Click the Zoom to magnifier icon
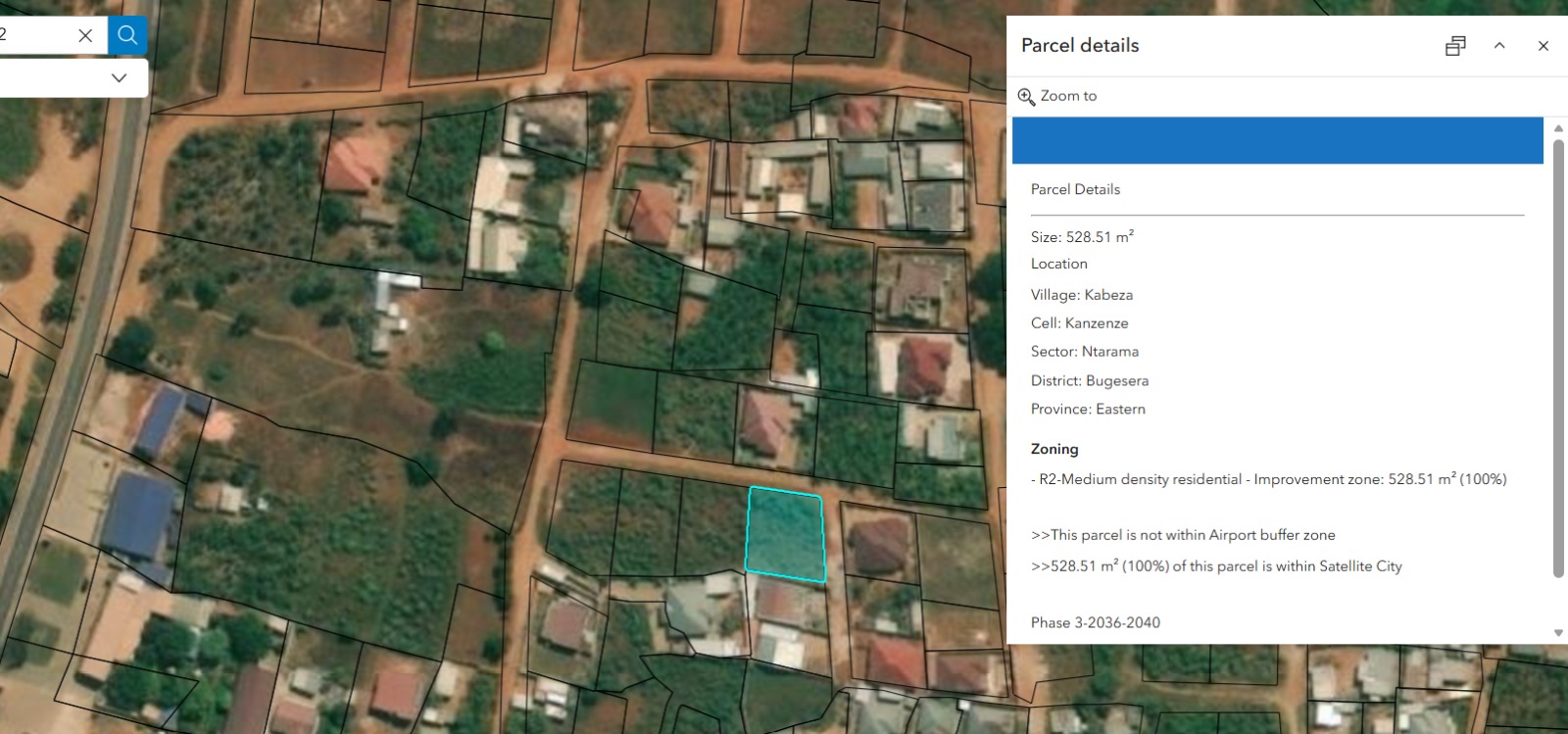Image resolution: width=1568 pixels, height=734 pixels. click(x=1026, y=96)
